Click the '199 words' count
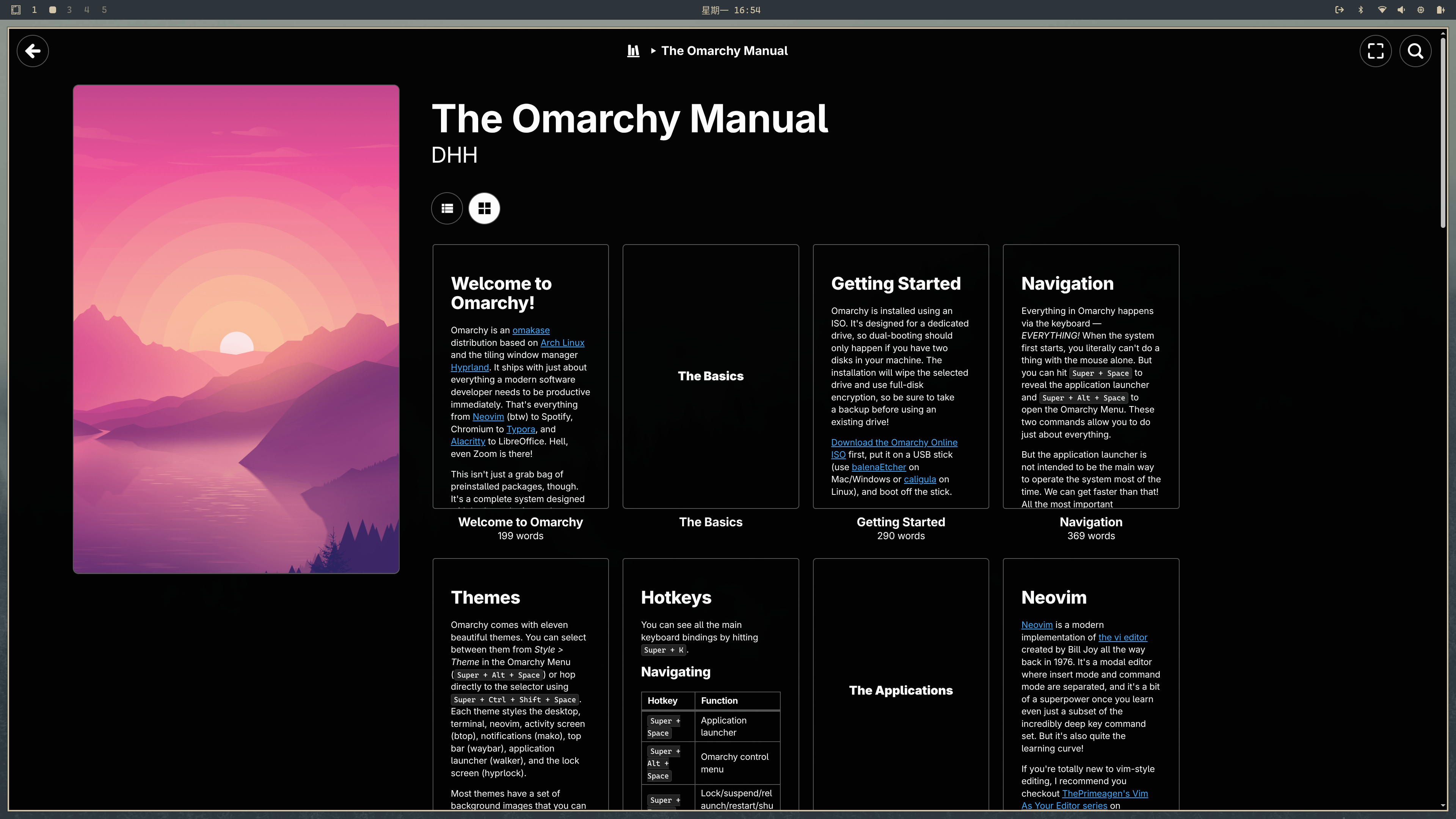This screenshot has height=819, width=1456. click(x=521, y=536)
